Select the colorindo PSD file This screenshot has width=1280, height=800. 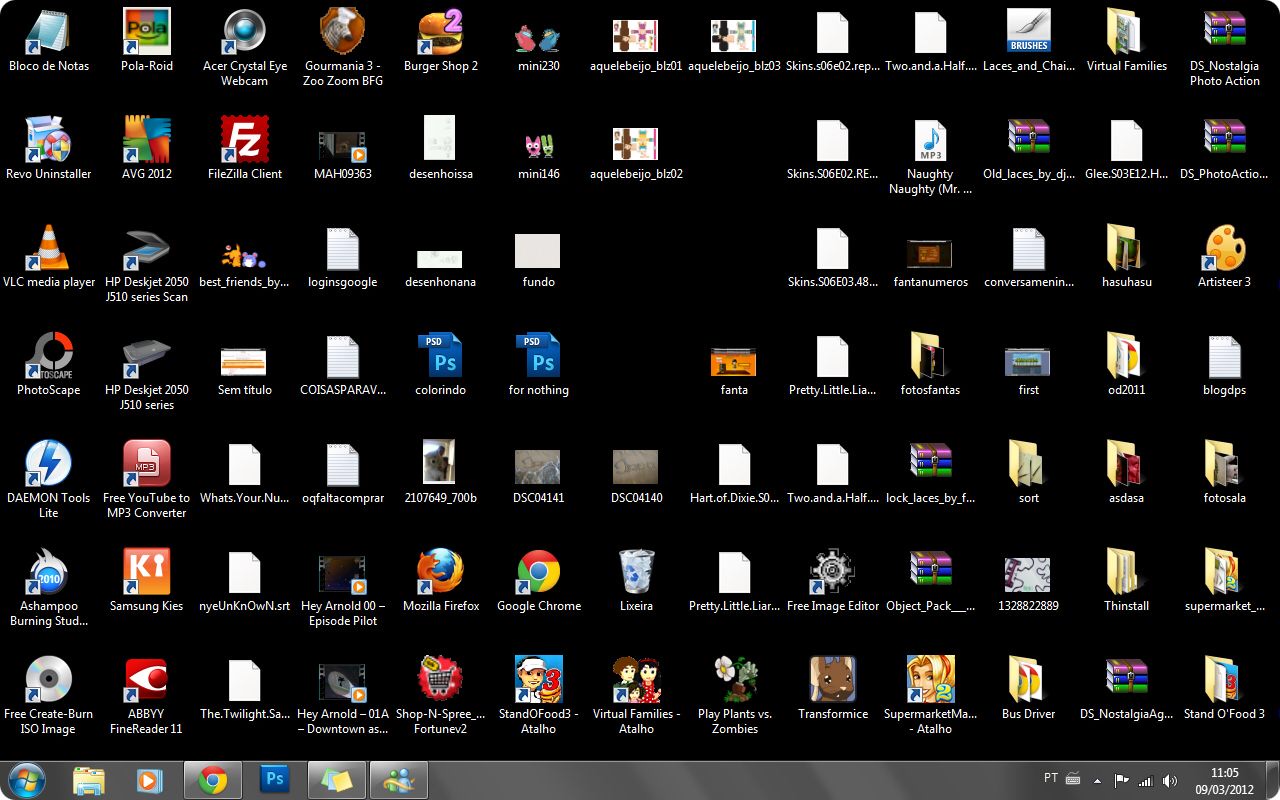[441, 357]
